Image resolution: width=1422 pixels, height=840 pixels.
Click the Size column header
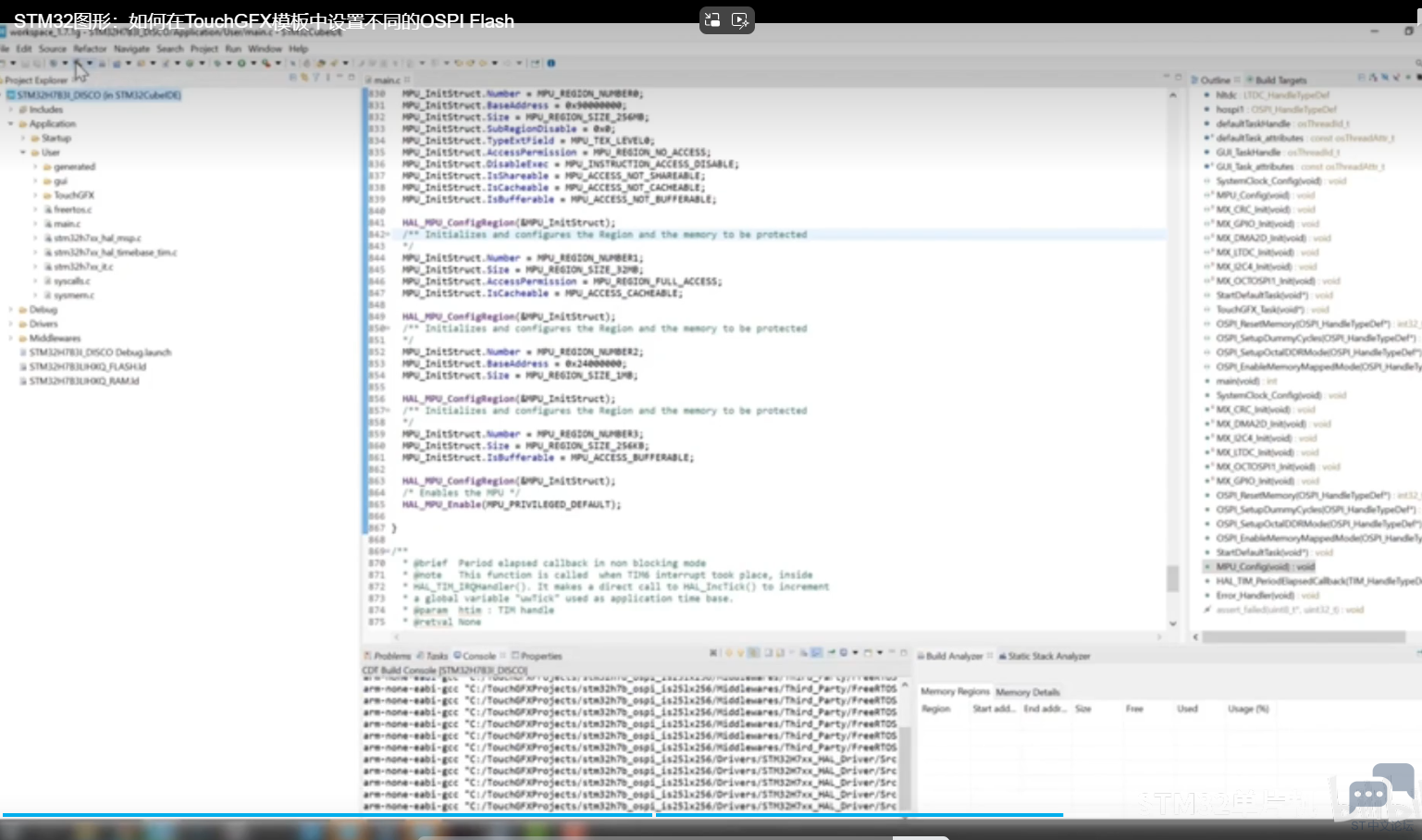pyautogui.click(x=1082, y=709)
